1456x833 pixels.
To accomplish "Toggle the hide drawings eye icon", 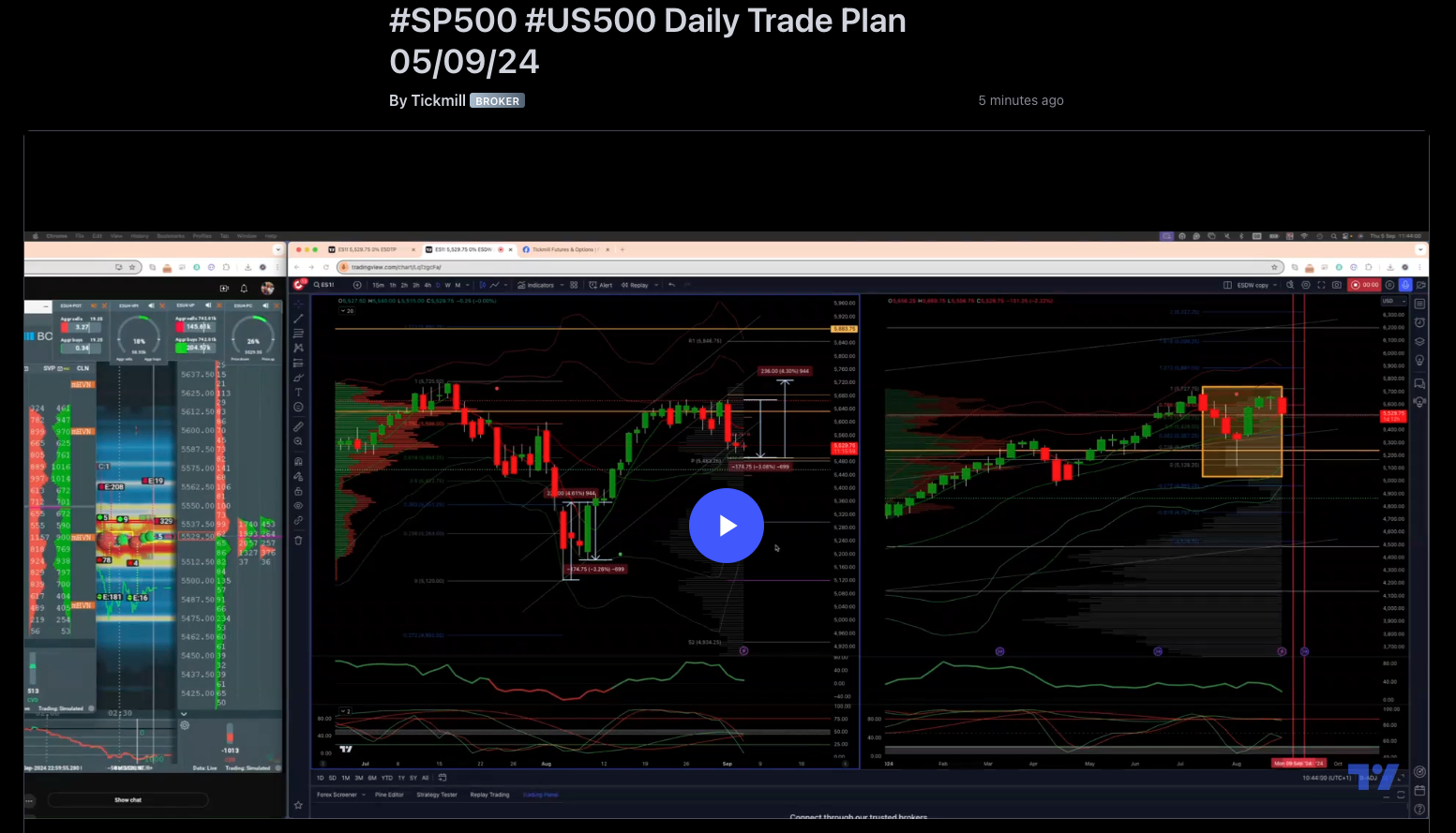I will pyautogui.click(x=298, y=505).
